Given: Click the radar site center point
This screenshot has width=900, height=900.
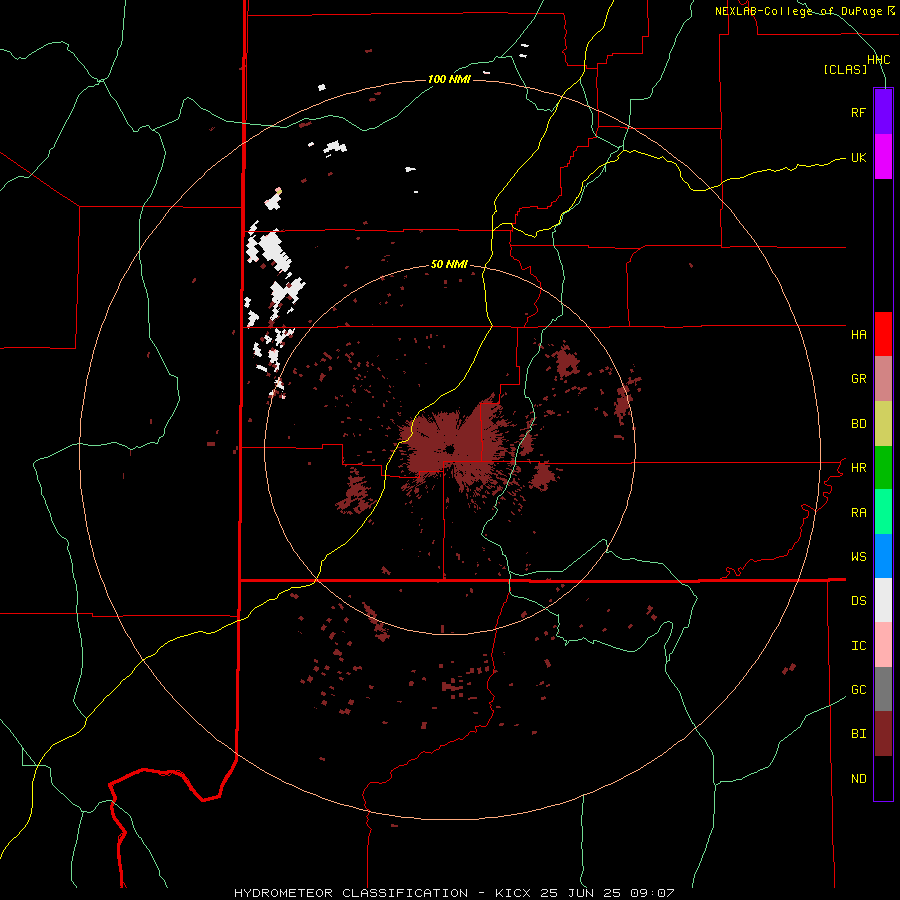Looking at the screenshot, I should [x=449, y=448].
